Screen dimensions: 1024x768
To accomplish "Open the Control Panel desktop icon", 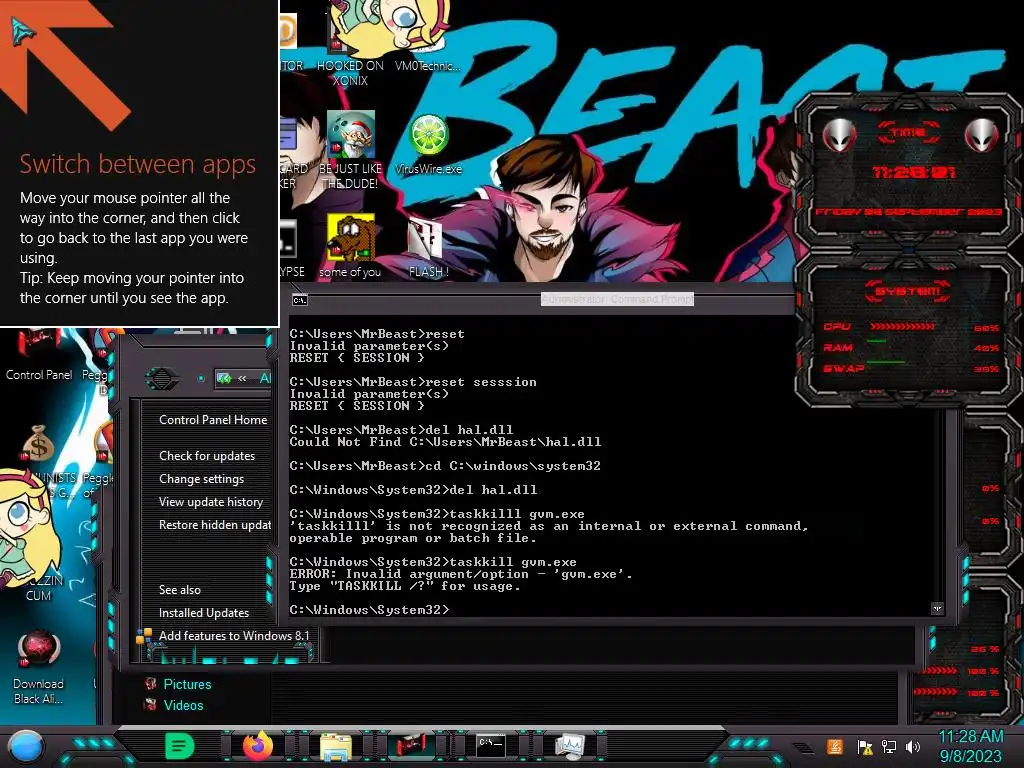I will pyautogui.click(x=39, y=356).
